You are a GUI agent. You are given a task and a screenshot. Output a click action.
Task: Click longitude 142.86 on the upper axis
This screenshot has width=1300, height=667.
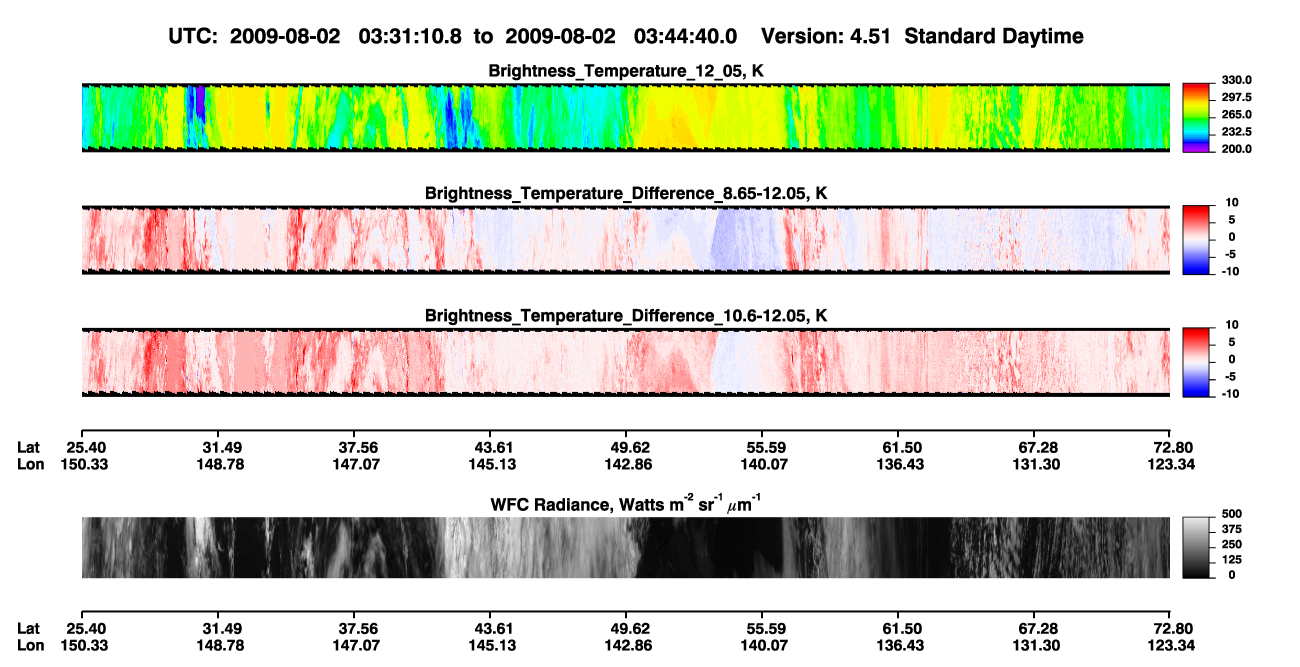click(x=626, y=464)
